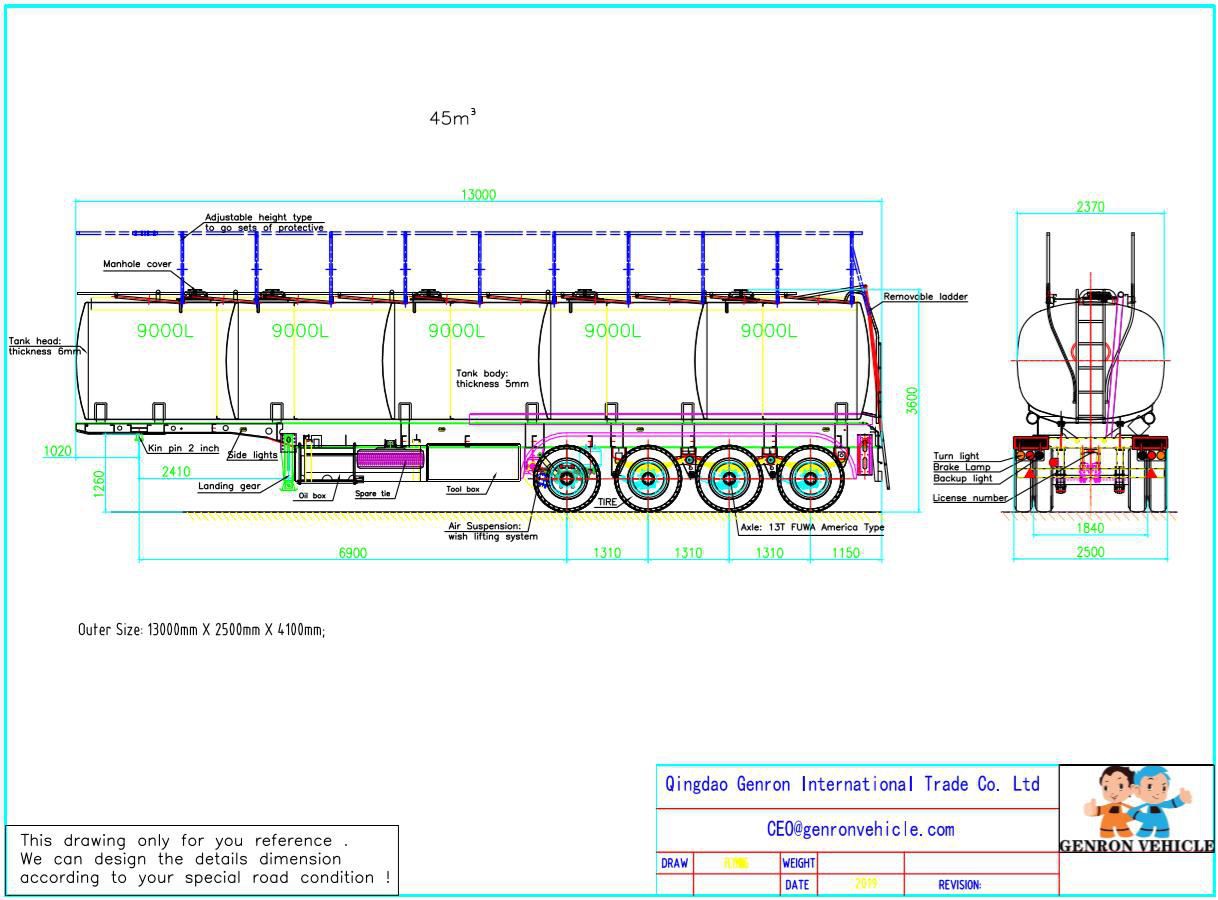The height and width of the screenshot is (900, 1218).
Task: Click the Qingdao Genron International Trade company name
Action: pos(852,785)
